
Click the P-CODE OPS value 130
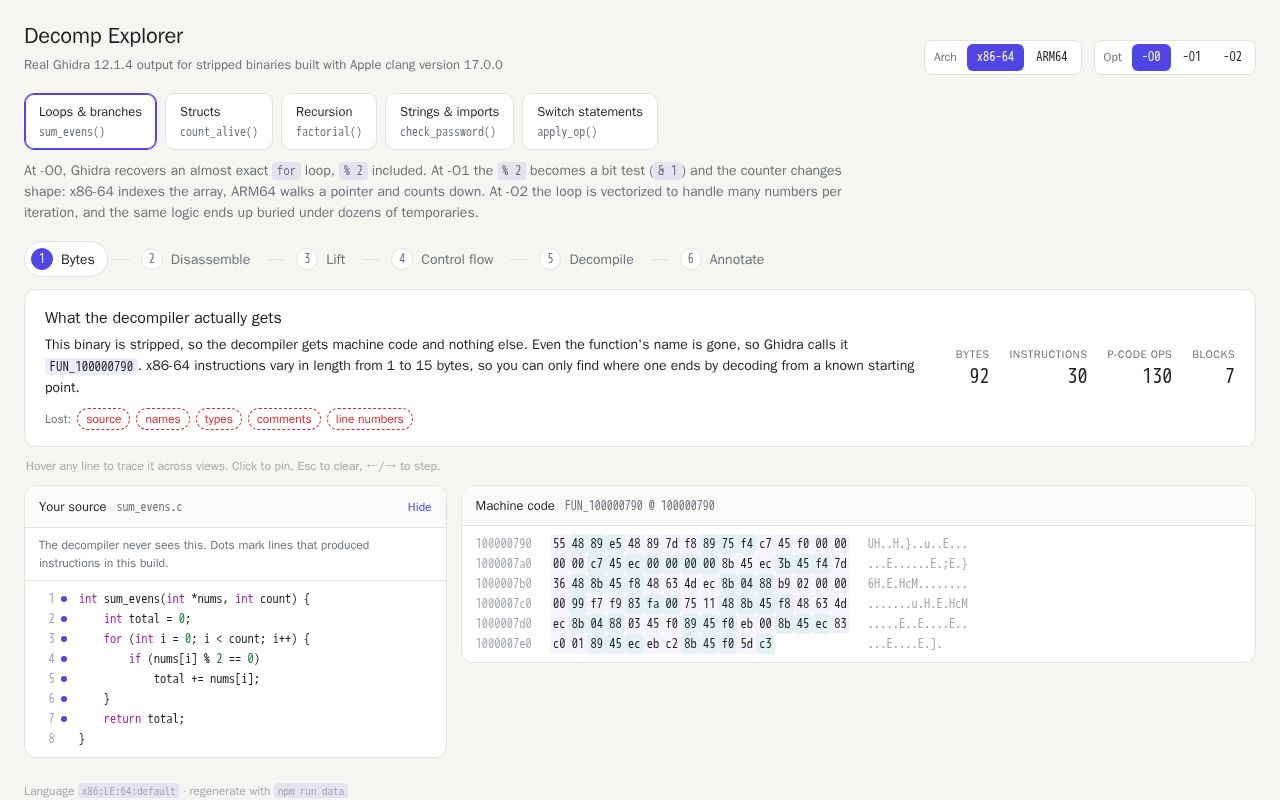pyautogui.click(x=1157, y=376)
